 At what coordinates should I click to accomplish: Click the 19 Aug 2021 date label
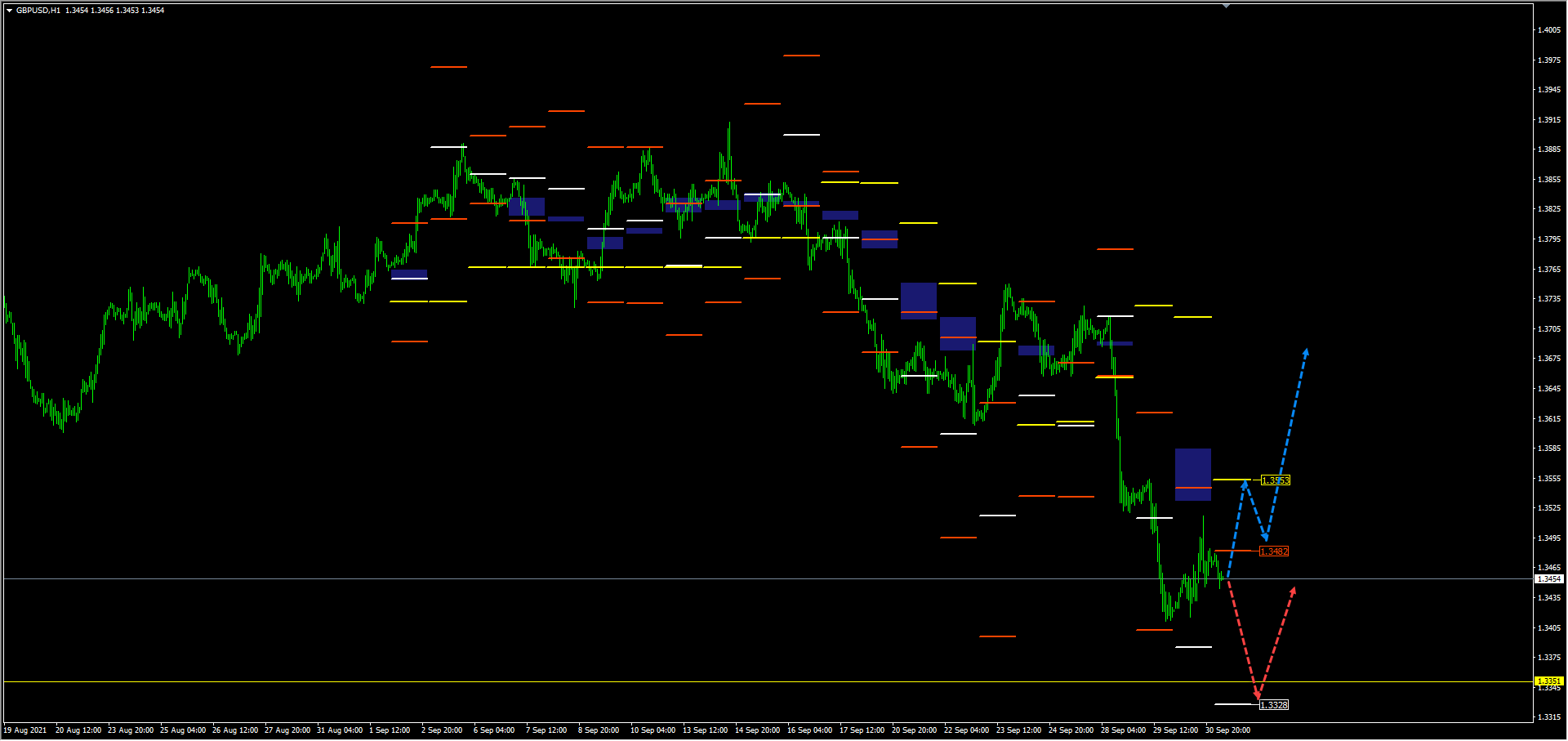(26, 730)
